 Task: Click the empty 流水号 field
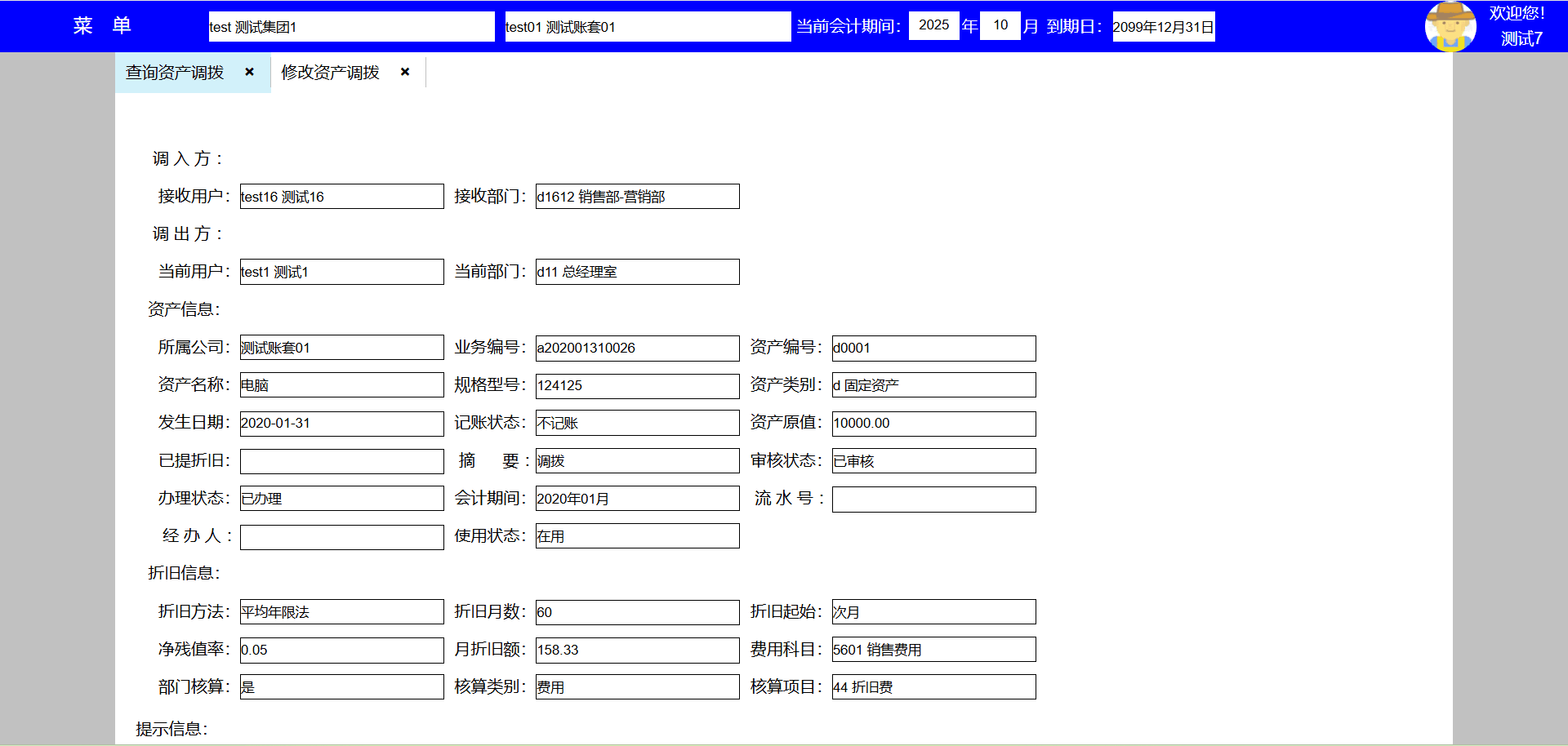pyautogui.click(x=933, y=500)
